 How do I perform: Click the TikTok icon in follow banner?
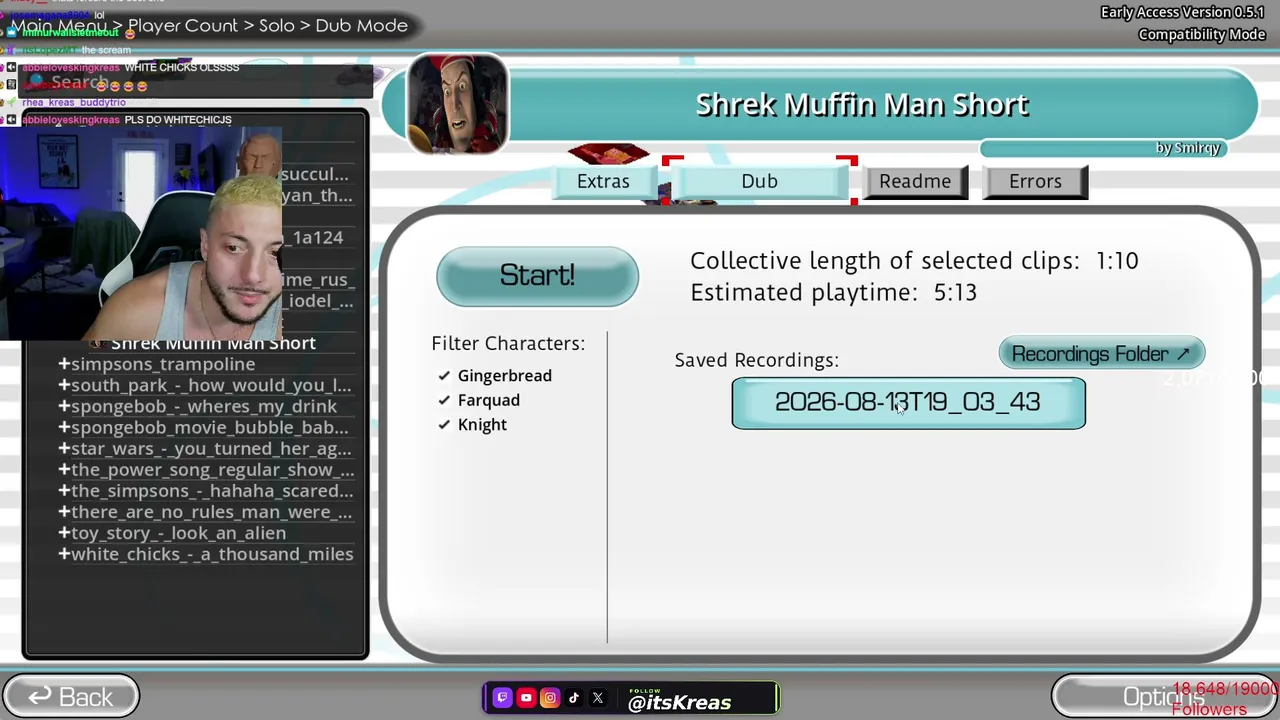574,698
